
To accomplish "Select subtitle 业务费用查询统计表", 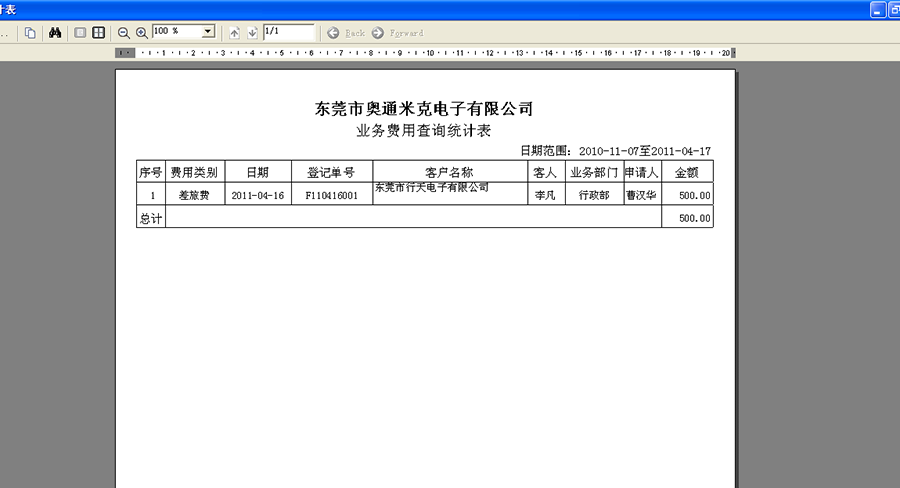I will pos(424,131).
